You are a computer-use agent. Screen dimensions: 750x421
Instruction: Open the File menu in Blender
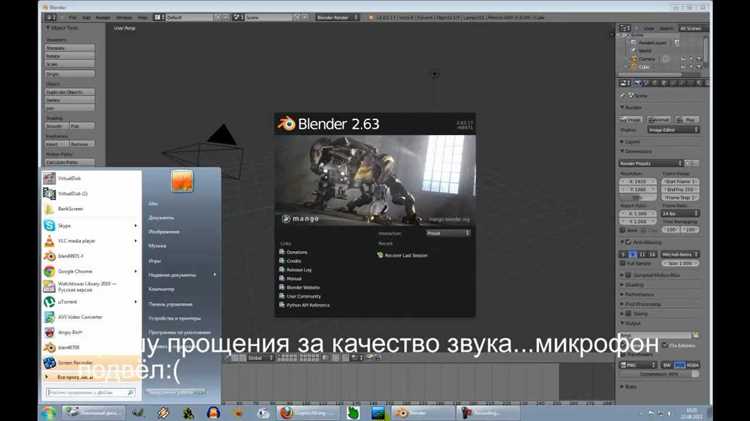coord(72,17)
